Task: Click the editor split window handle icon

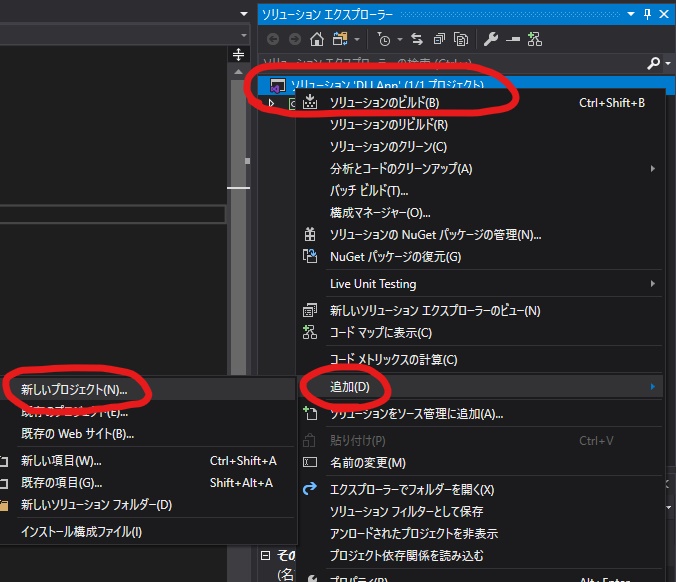Action: [238, 55]
